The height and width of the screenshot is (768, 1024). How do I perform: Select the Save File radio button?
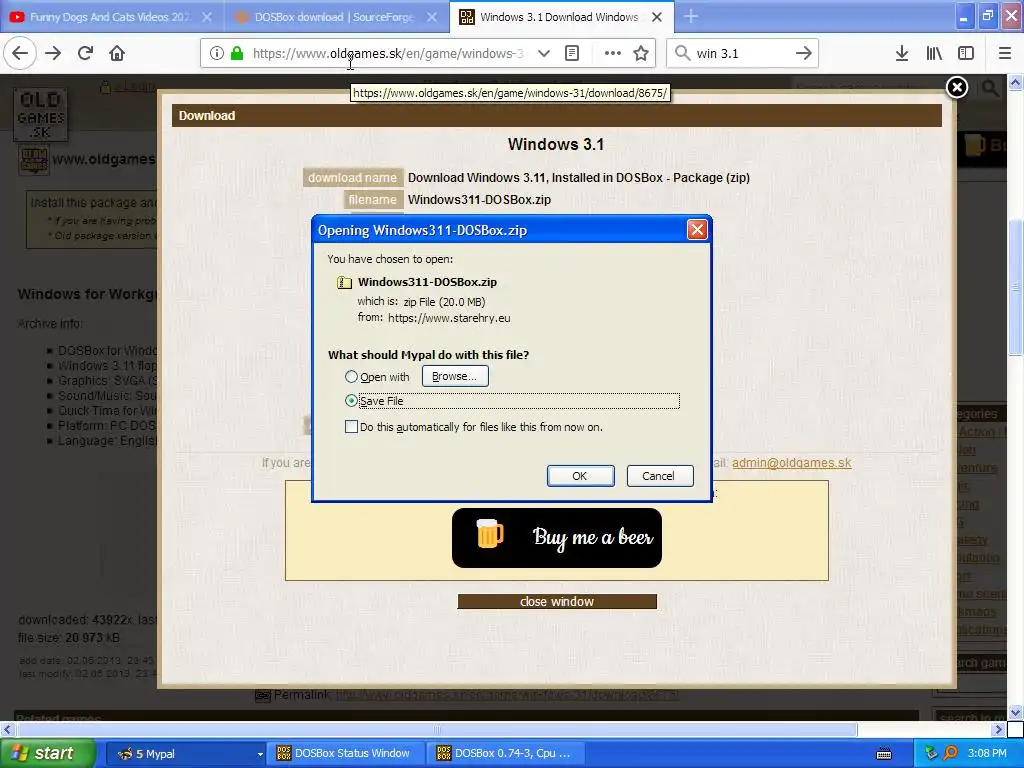(x=351, y=400)
